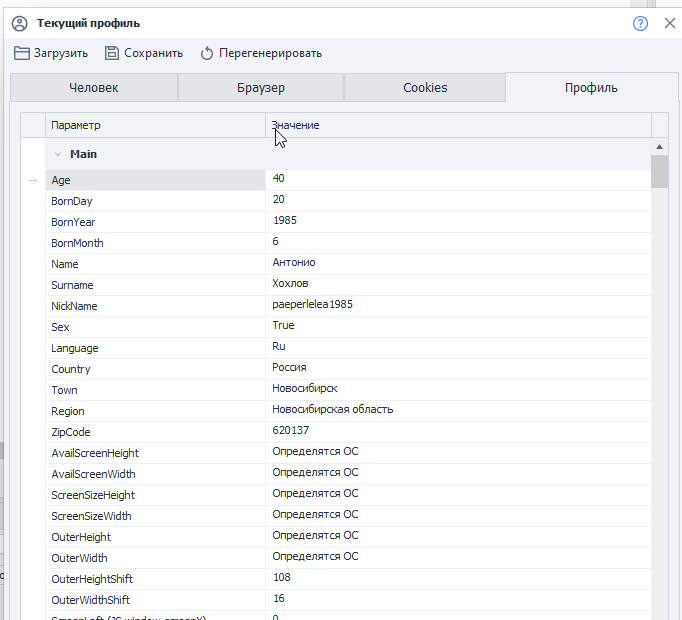Image resolution: width=682 pixels, height=620 pixels.
Task: Click the profile user icon in title
Action: [x=19, y=23]
